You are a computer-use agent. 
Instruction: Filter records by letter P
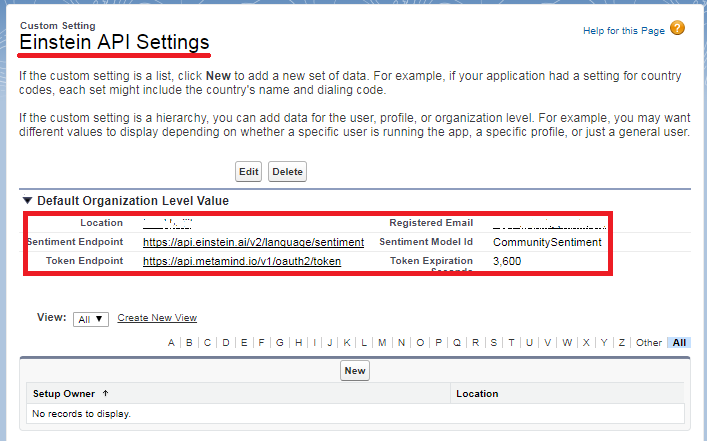(x=438, y=343)
